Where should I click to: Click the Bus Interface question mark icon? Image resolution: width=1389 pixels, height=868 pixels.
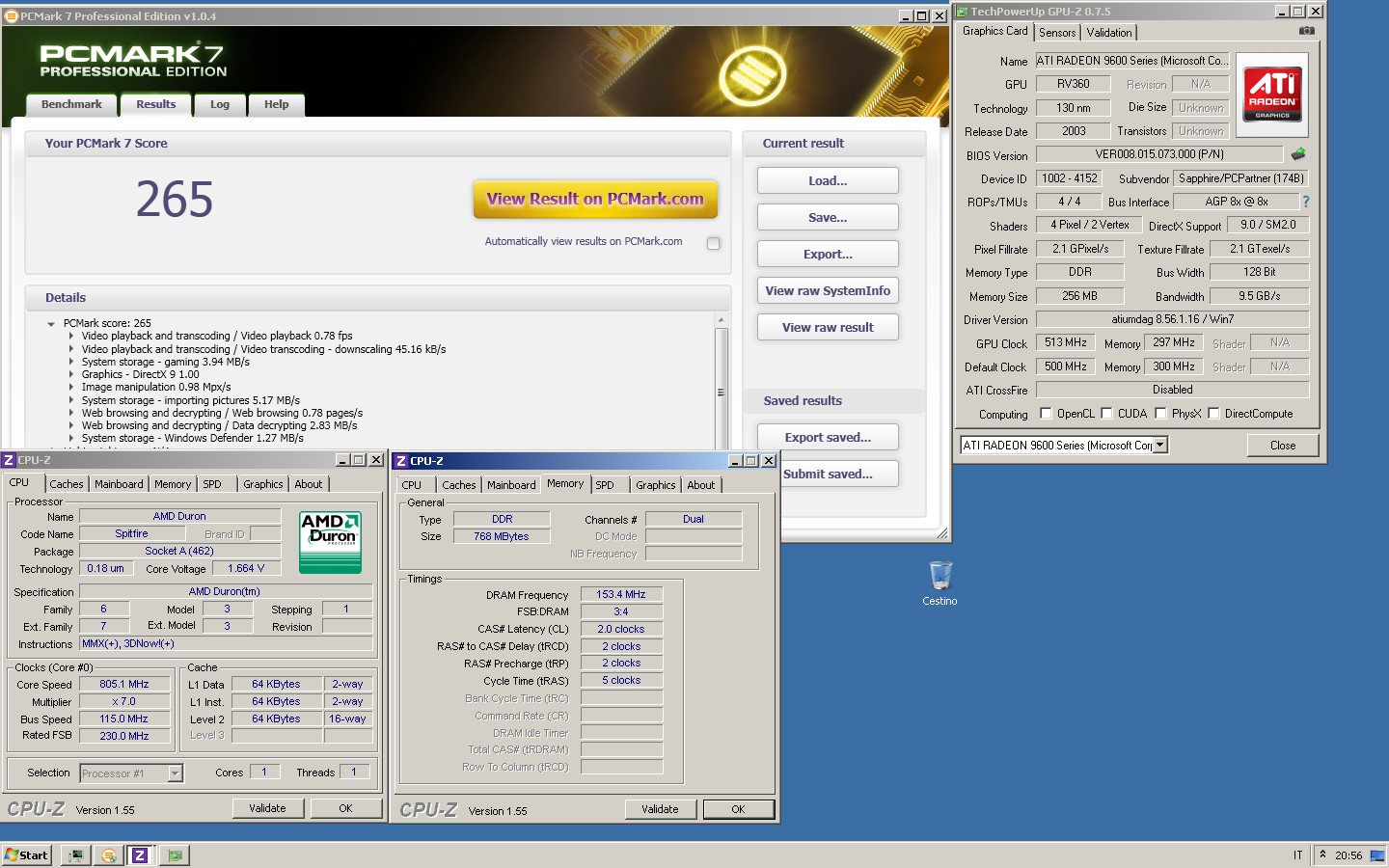coord(1306,202)
